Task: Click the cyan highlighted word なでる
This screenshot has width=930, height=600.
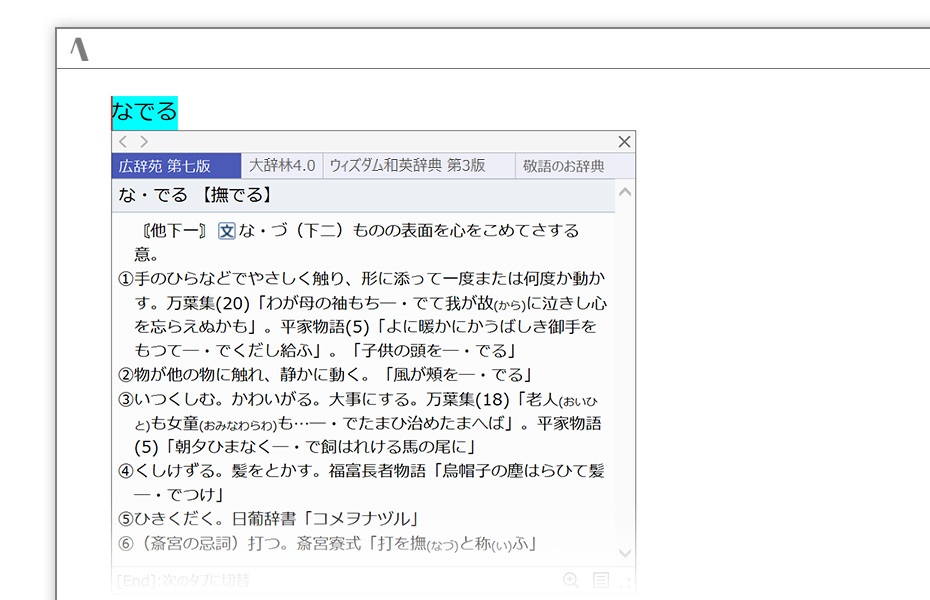Action: pos(144,112)
